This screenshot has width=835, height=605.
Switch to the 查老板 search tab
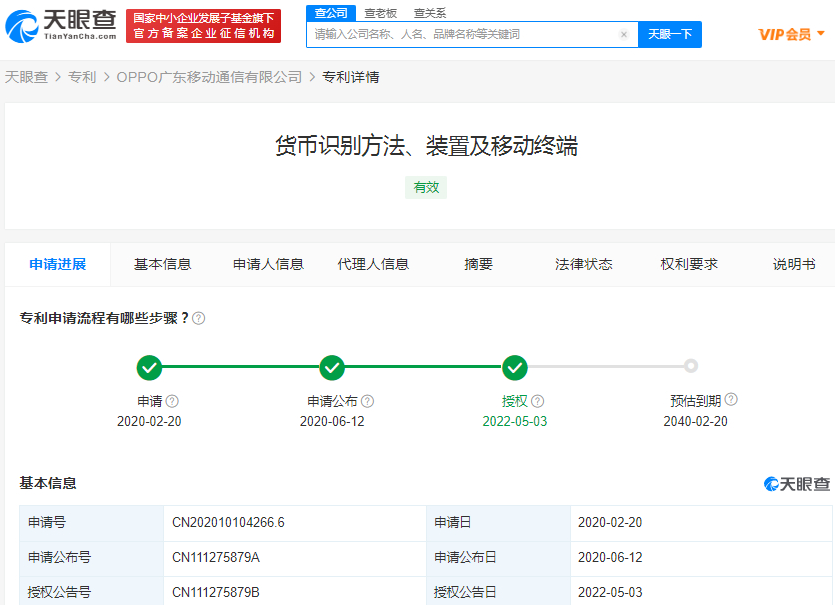(381, 13)
